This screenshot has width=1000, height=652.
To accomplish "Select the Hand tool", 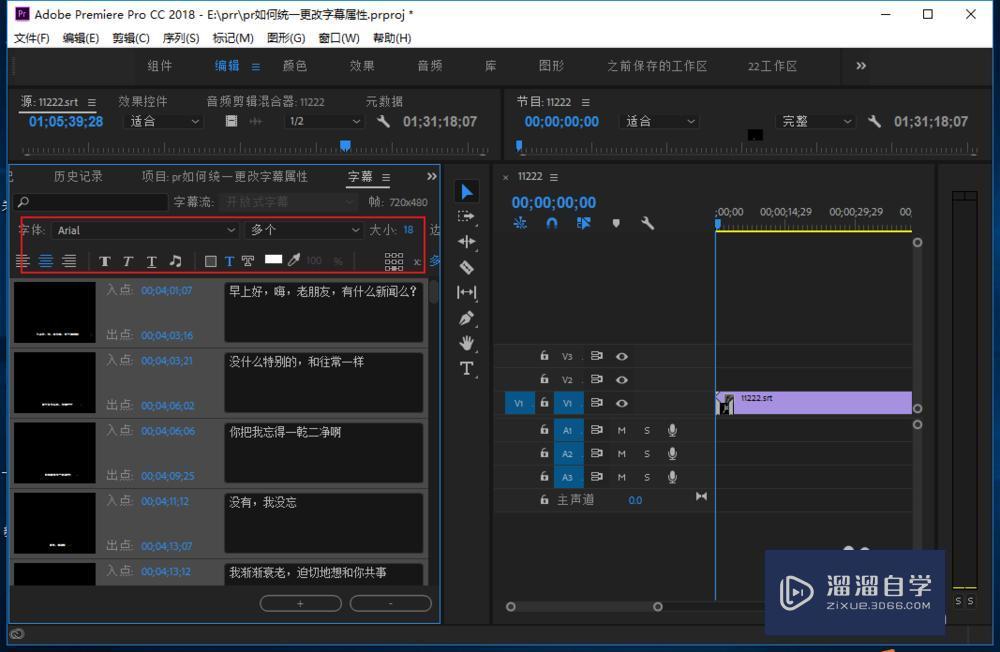I will (467, 343).
